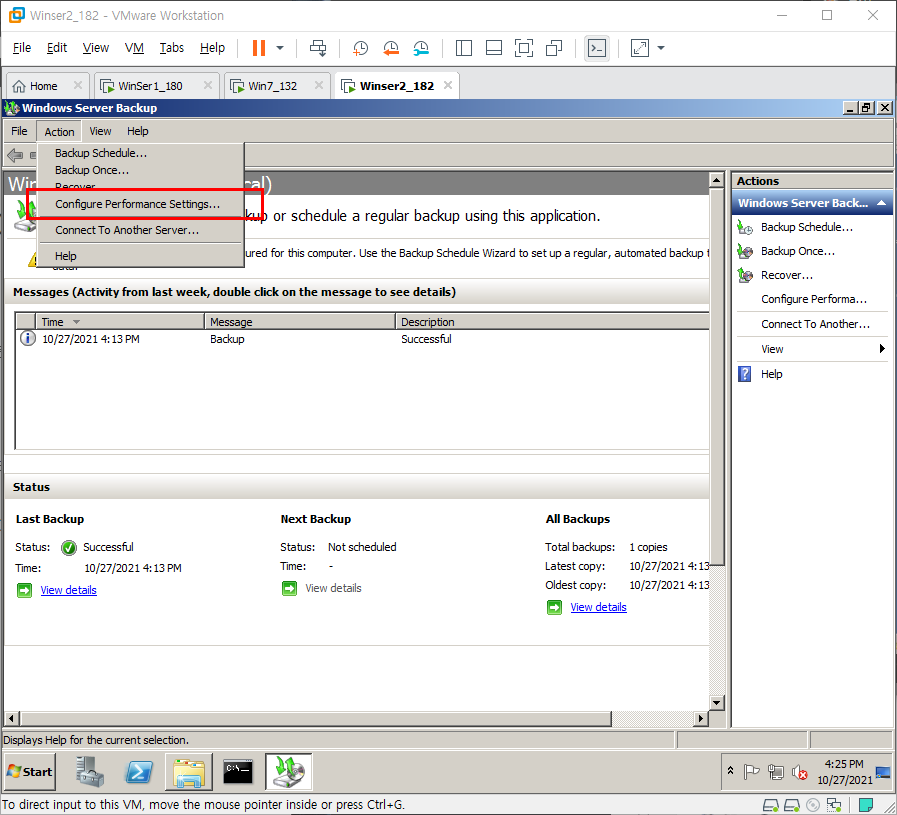The image size is (897, 815).
Task: Switch to the WinSer1_180 tab
Action: coord(148,86)
